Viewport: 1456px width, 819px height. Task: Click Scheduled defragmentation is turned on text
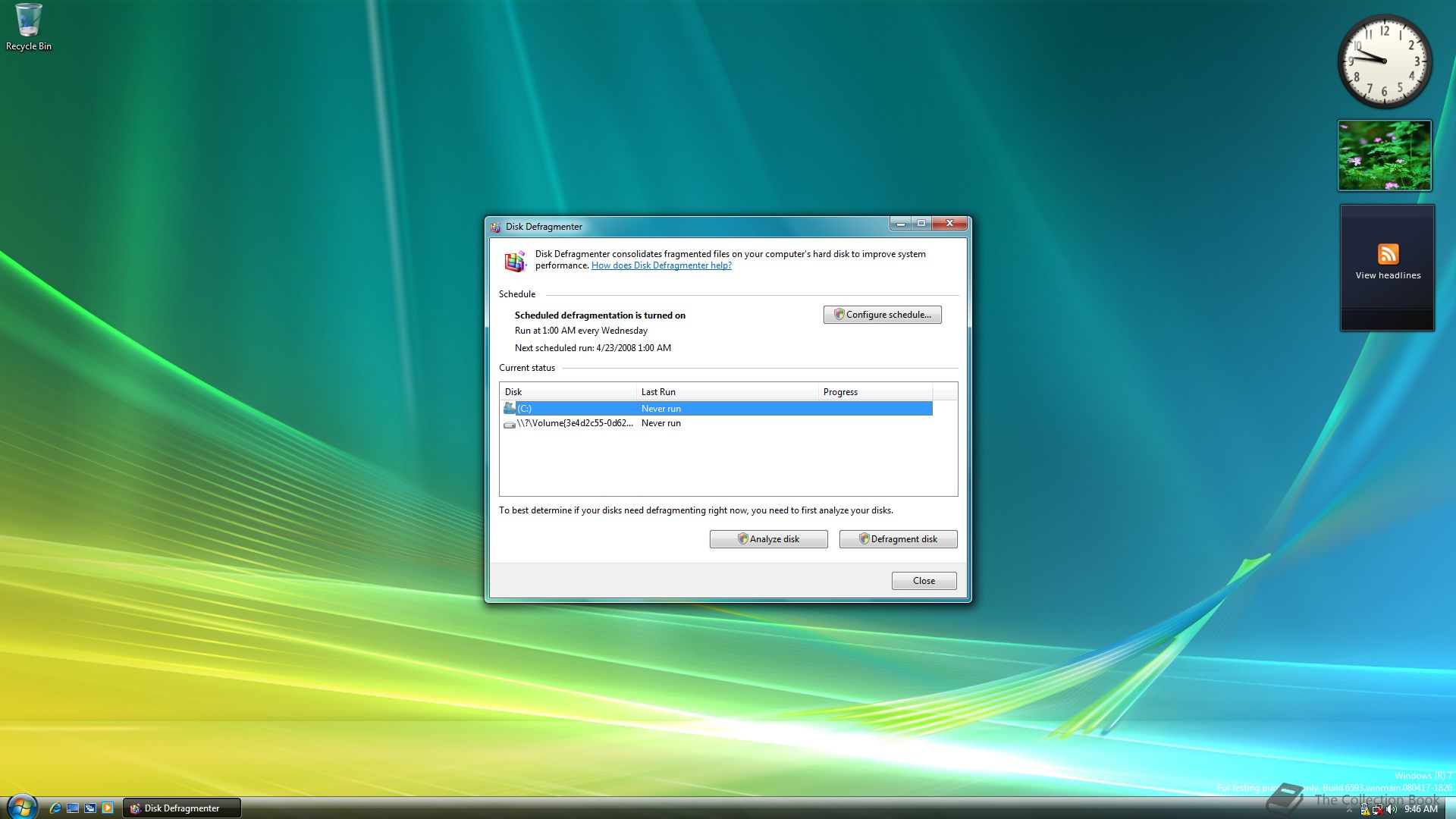tap(600, 315)
